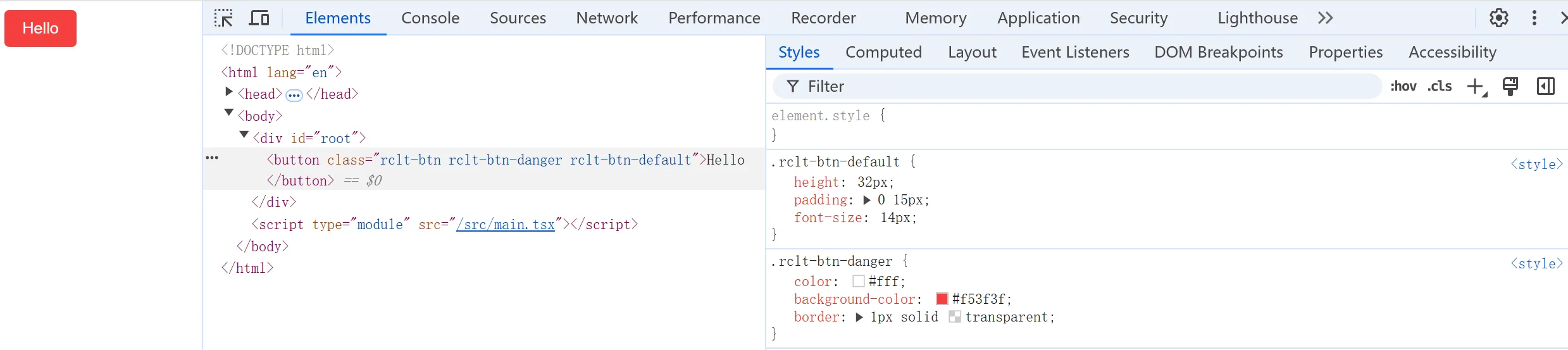Toggle the device toolbar icon
The image size is (1568, 350).
pos(259,18)
